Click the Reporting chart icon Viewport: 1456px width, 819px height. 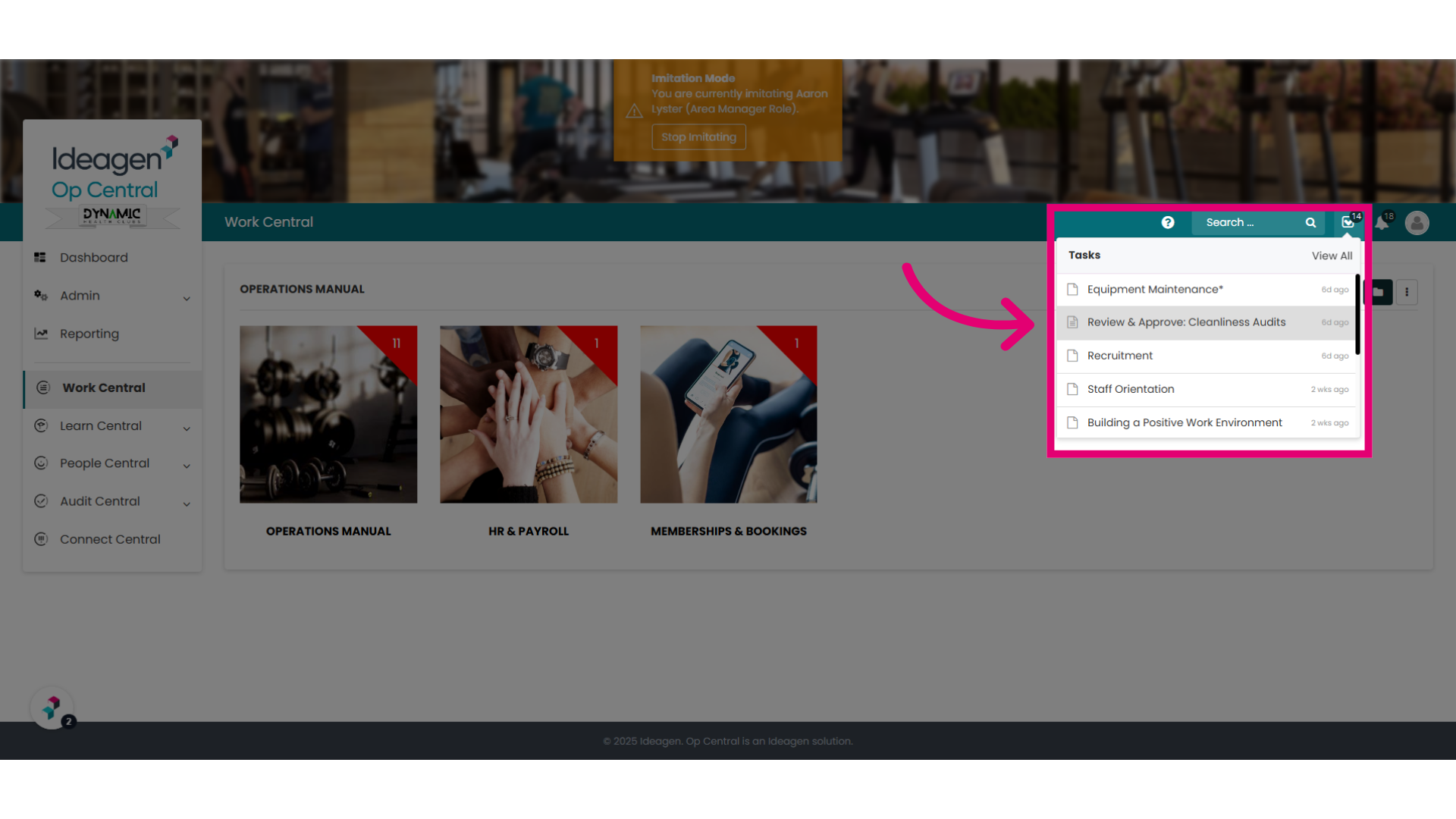(x=40, y=333)
